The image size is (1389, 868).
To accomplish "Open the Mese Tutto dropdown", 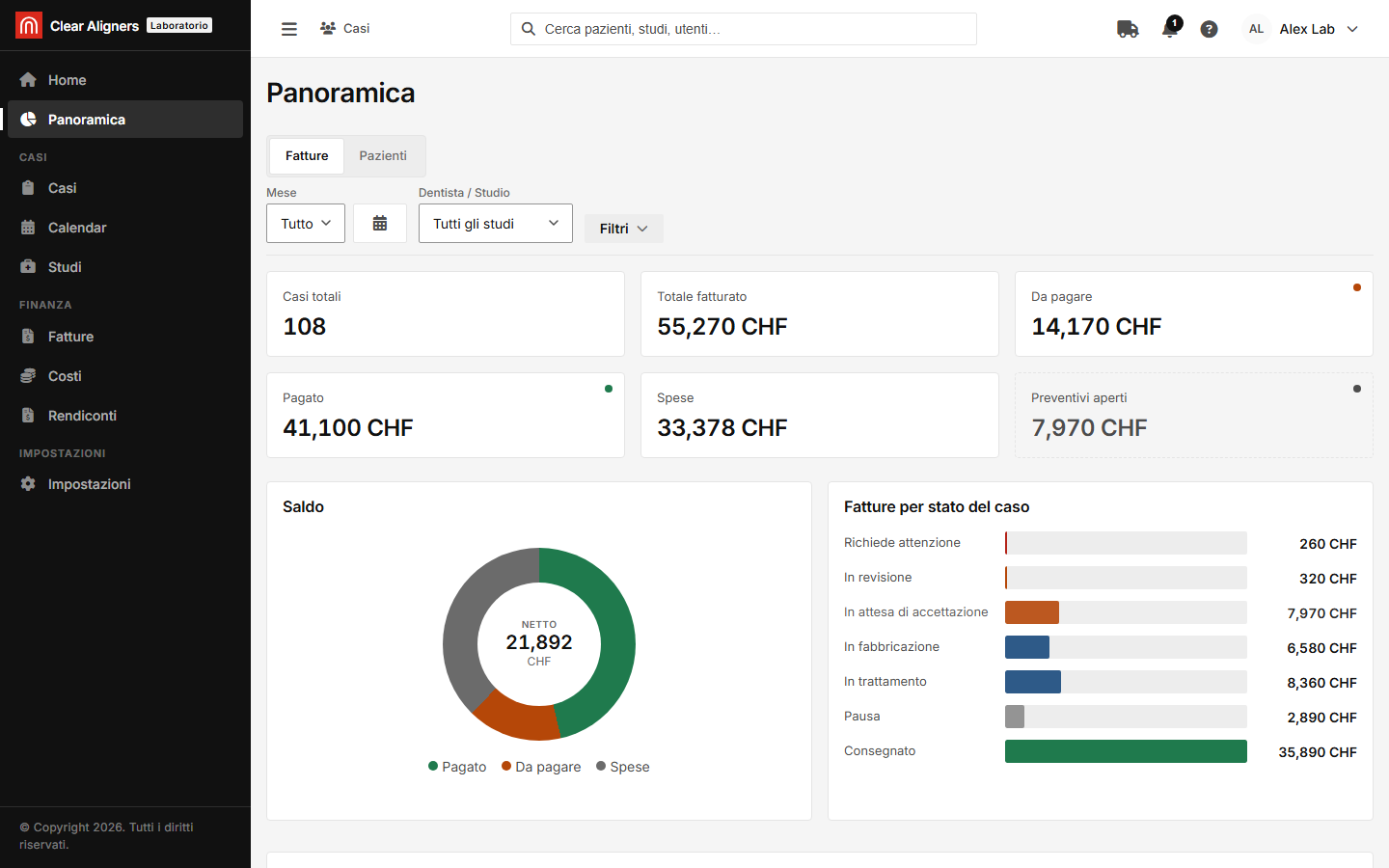I will click(306, 223).
